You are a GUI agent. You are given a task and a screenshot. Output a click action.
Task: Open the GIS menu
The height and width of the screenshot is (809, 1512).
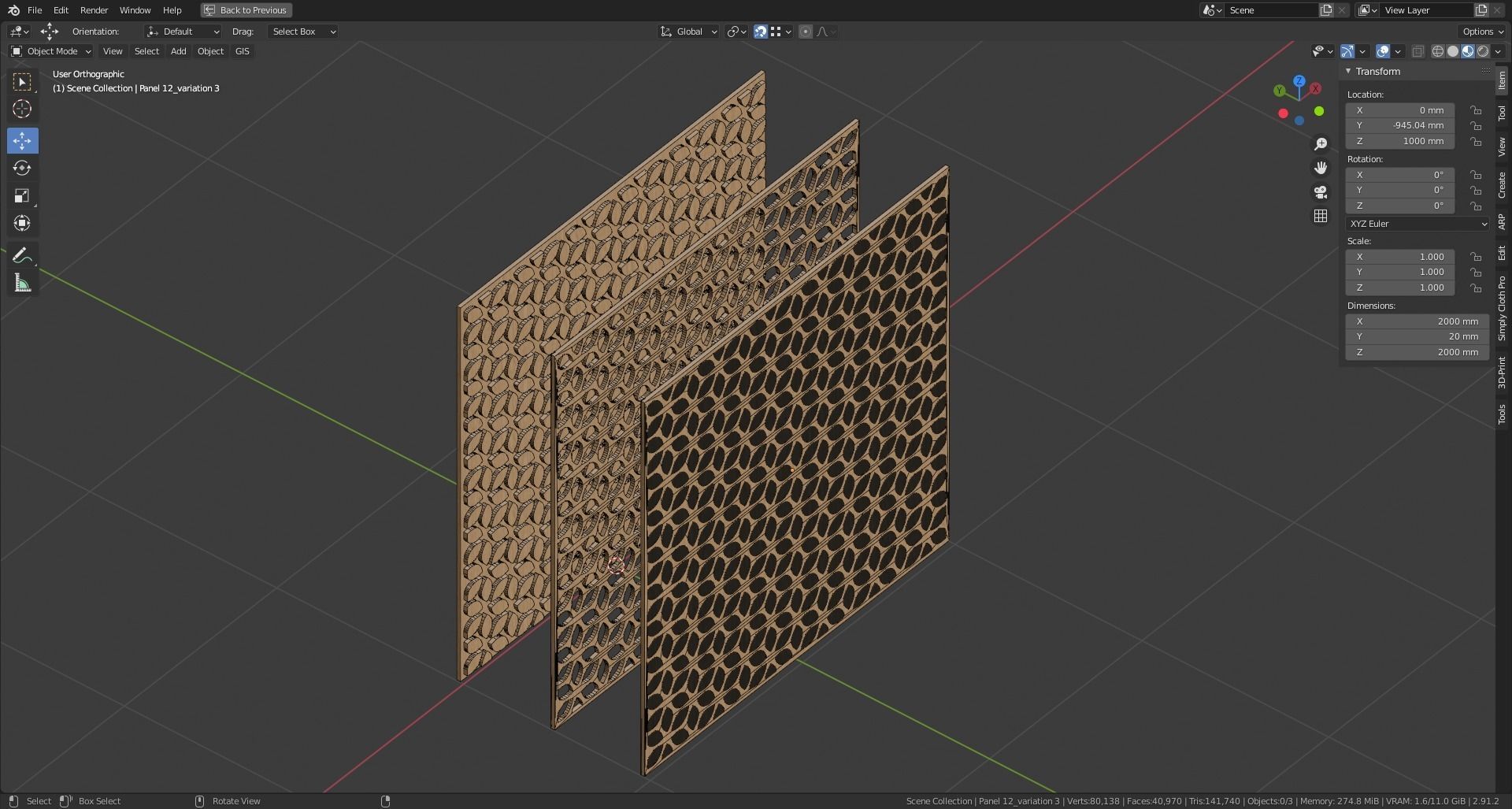(242, 51)
